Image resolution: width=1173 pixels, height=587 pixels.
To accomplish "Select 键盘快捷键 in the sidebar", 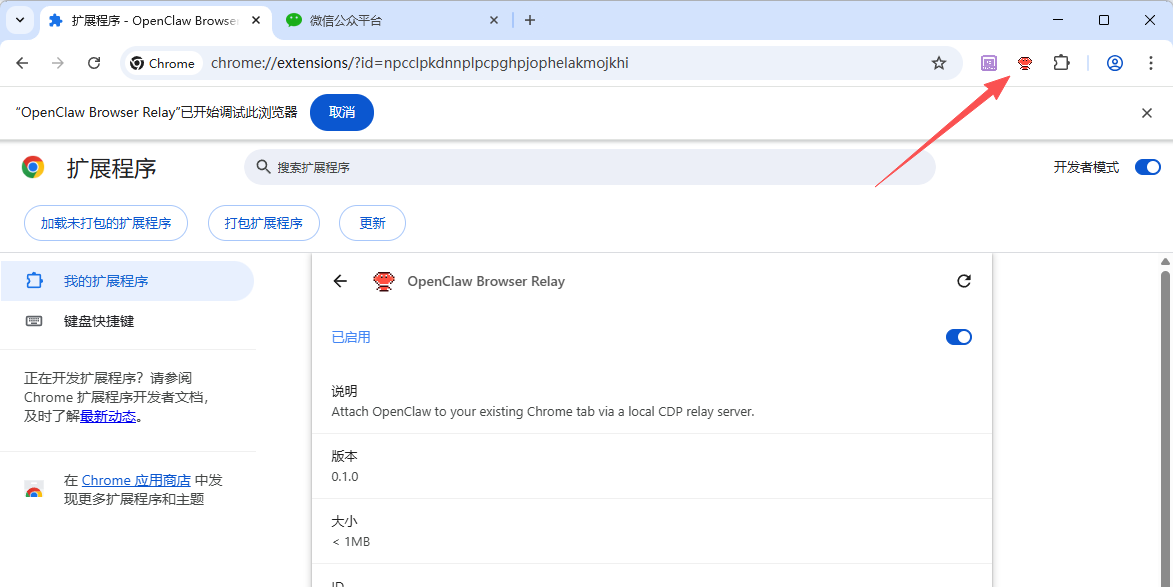I will pos(99,321).
